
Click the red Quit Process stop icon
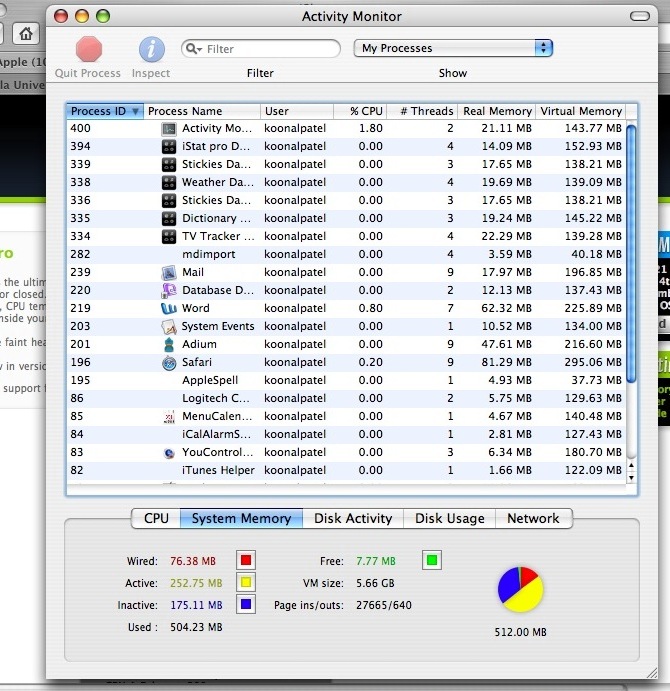89,49
